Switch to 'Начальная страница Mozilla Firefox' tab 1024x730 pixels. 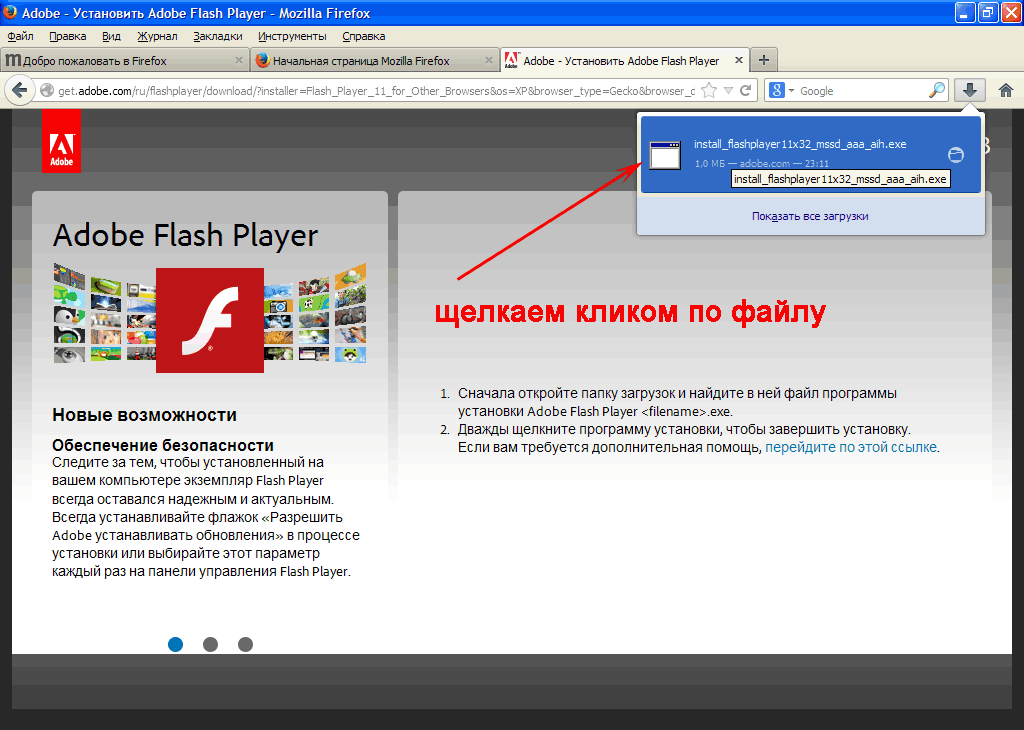click(374, 60)
